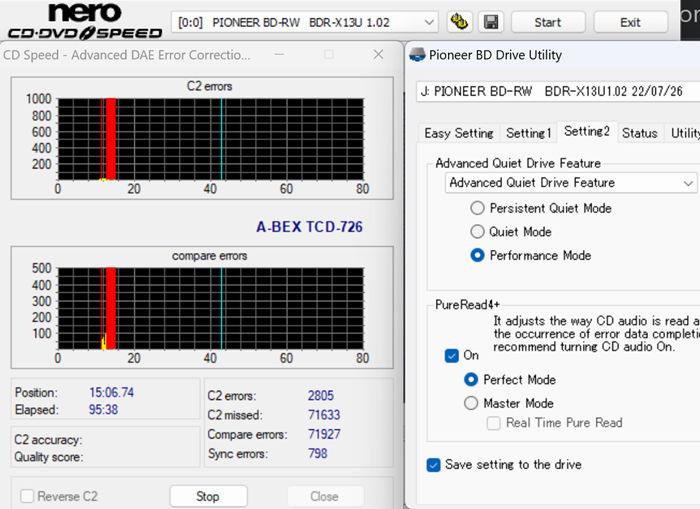
Task: Choose the Quiet Mode radio option
Action: click(x=477, y=232)
